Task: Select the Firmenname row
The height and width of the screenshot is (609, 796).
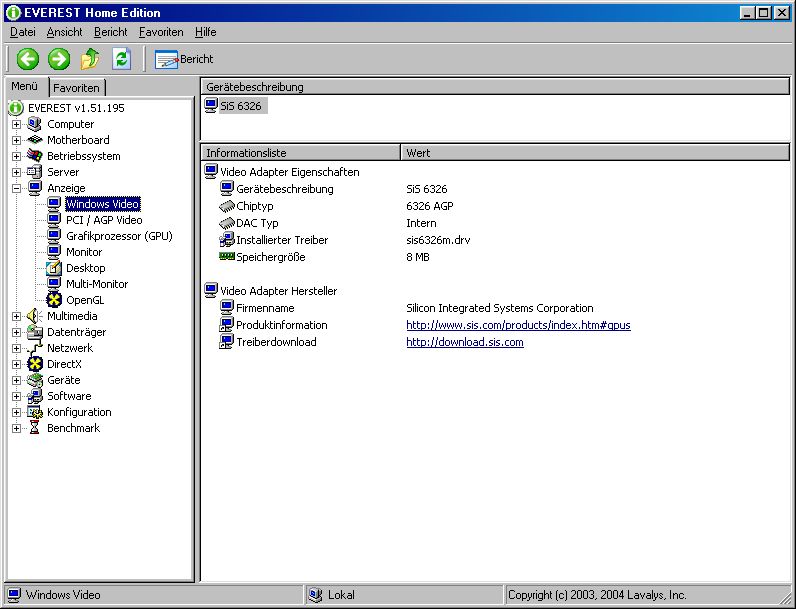Action: 495,308
